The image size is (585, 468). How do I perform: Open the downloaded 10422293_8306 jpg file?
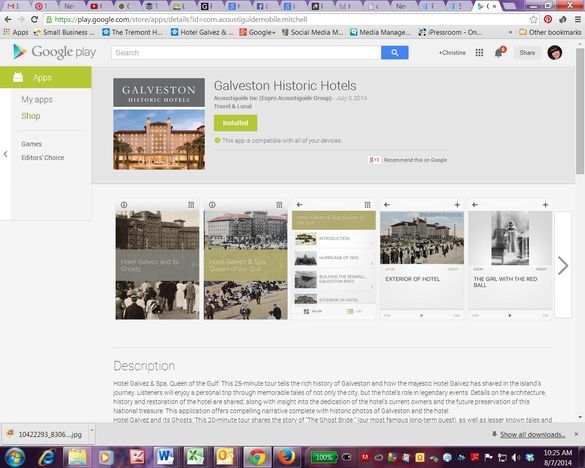[x=45, y=434]
